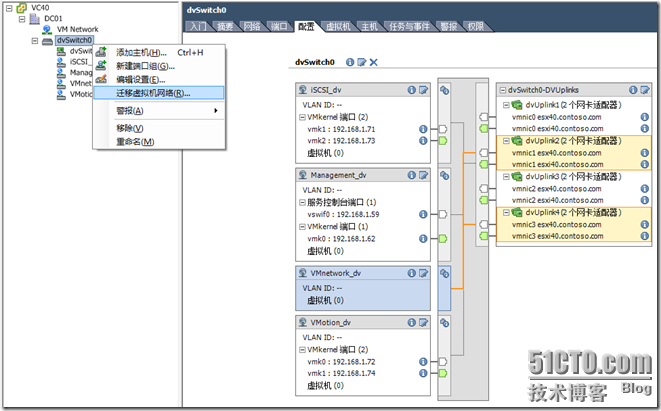Click info icon for vmk0 192.168.1.72

[423, 362]
